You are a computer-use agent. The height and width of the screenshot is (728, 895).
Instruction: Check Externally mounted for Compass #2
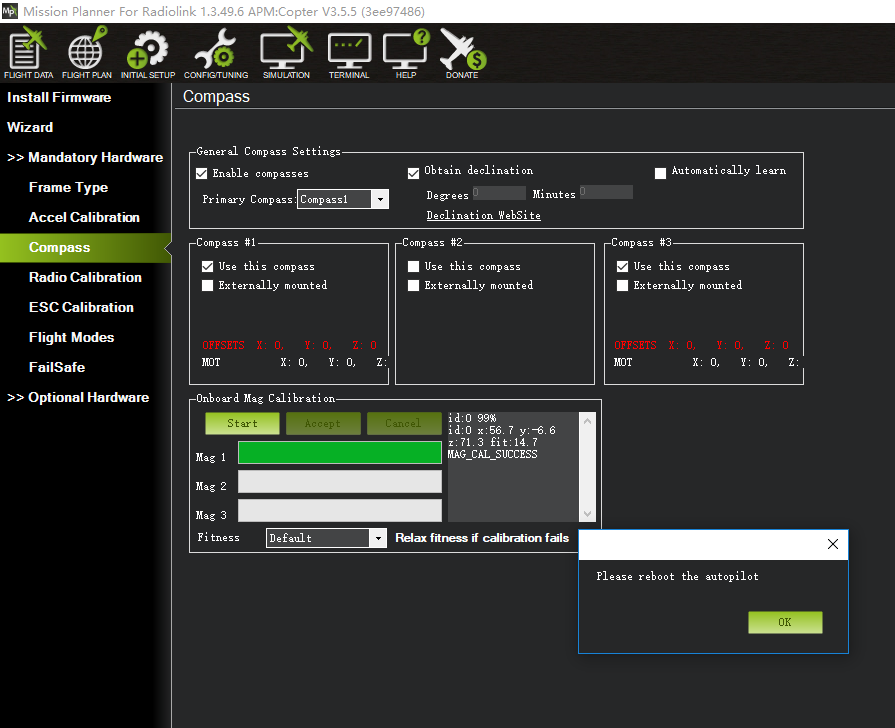[414, 286]
